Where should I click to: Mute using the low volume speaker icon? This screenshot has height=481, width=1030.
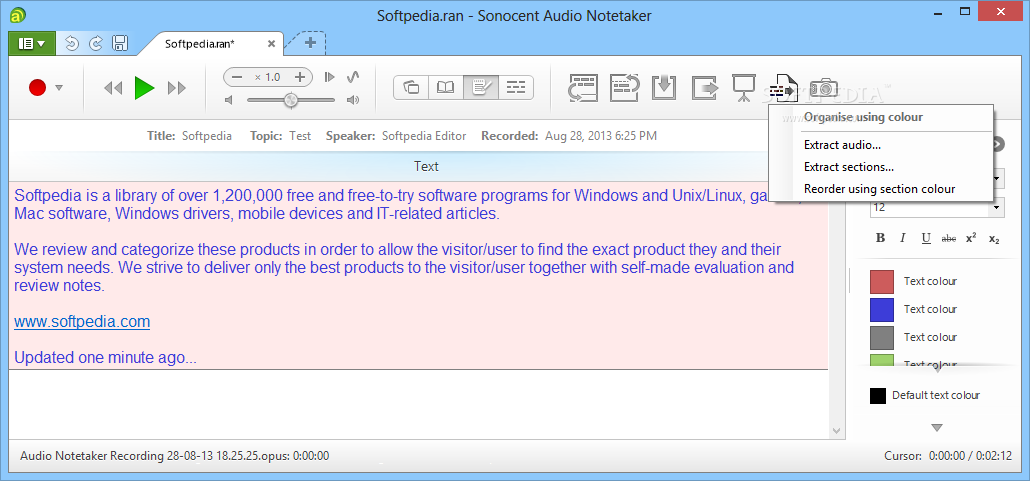pyautogui.click(x=229, y=101)
